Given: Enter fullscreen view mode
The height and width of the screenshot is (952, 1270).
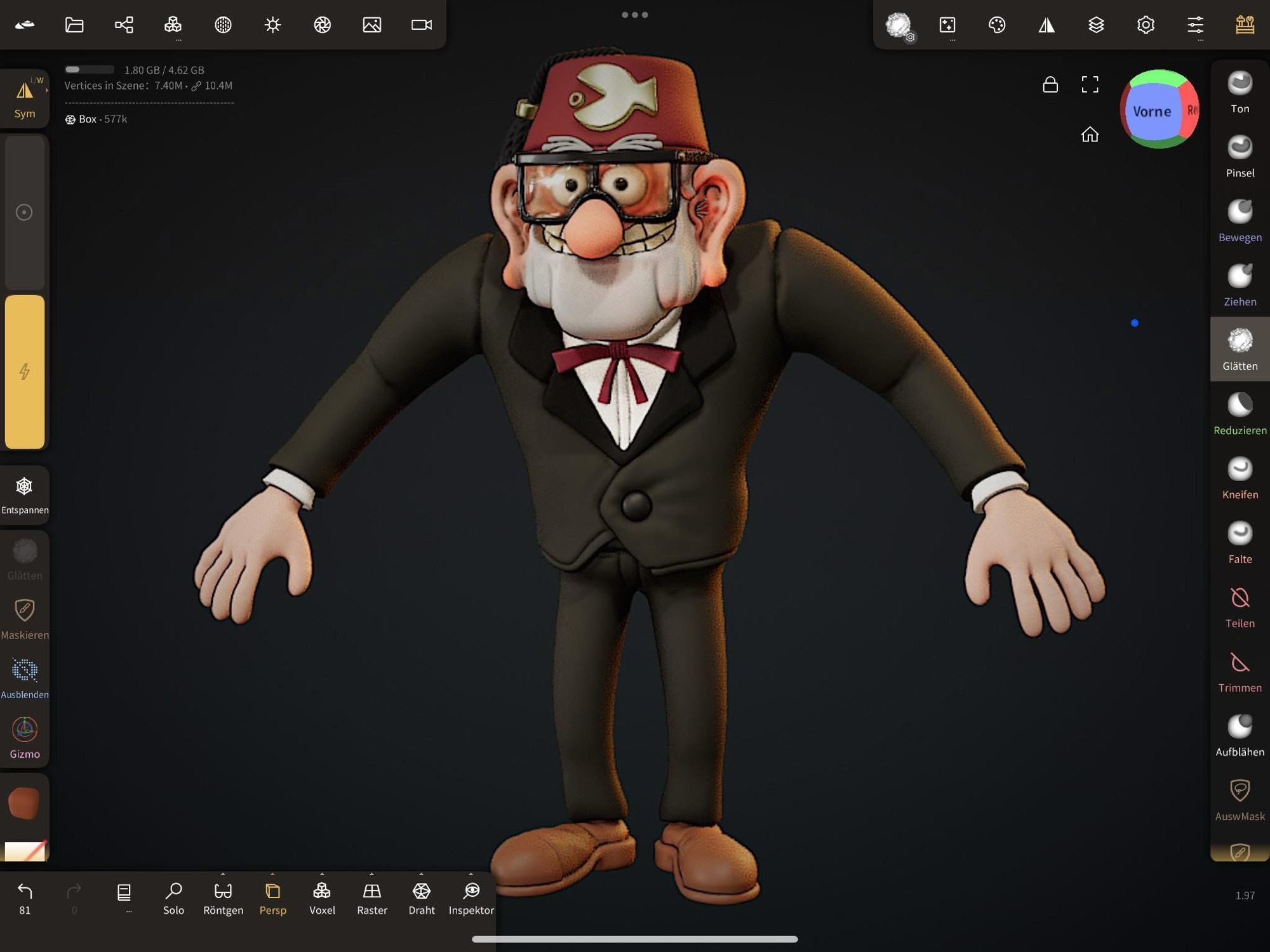Looking at the screenshot, I should click(x=1090, y=84).
